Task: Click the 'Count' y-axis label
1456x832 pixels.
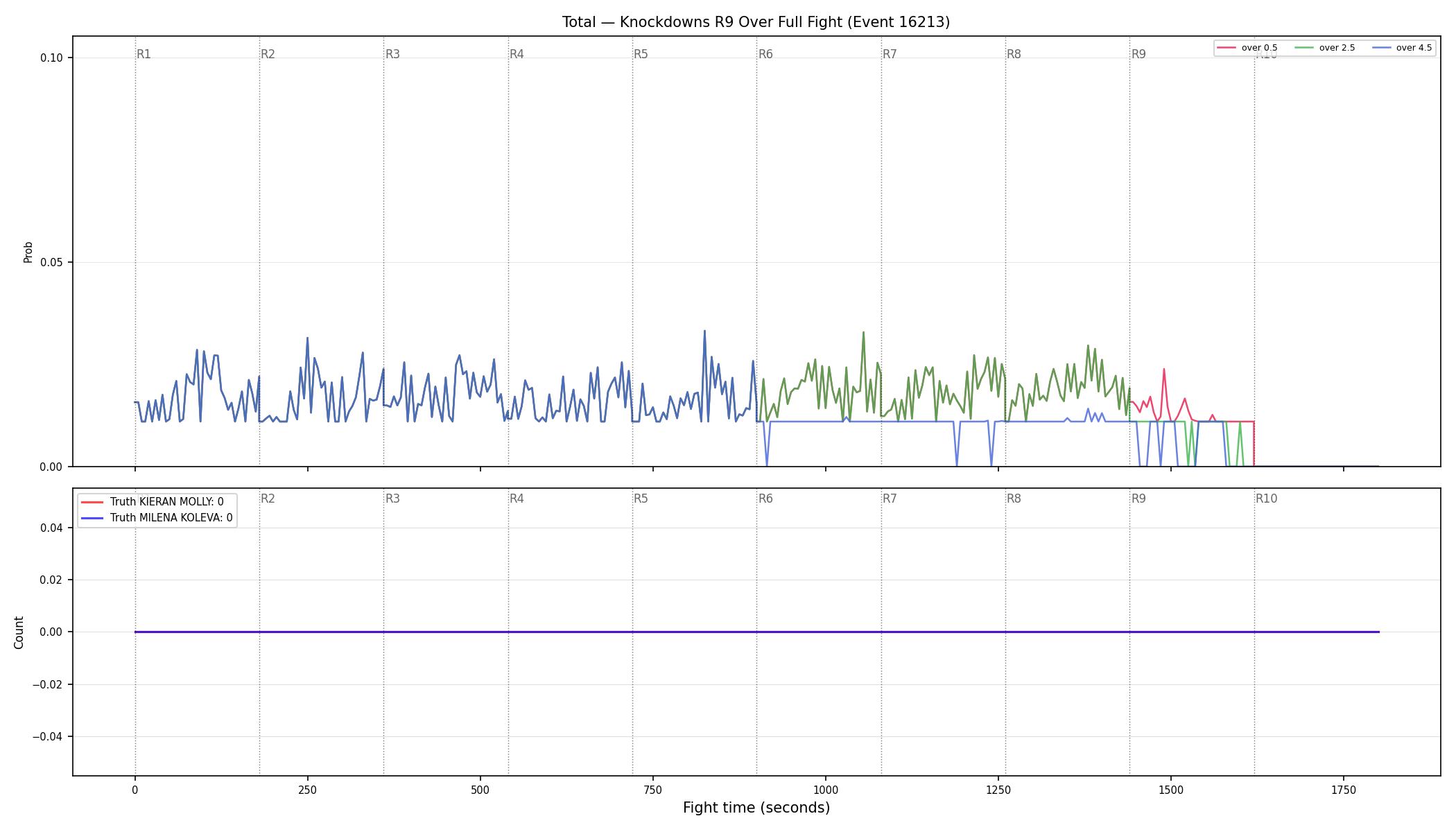Action: point(19,632)
